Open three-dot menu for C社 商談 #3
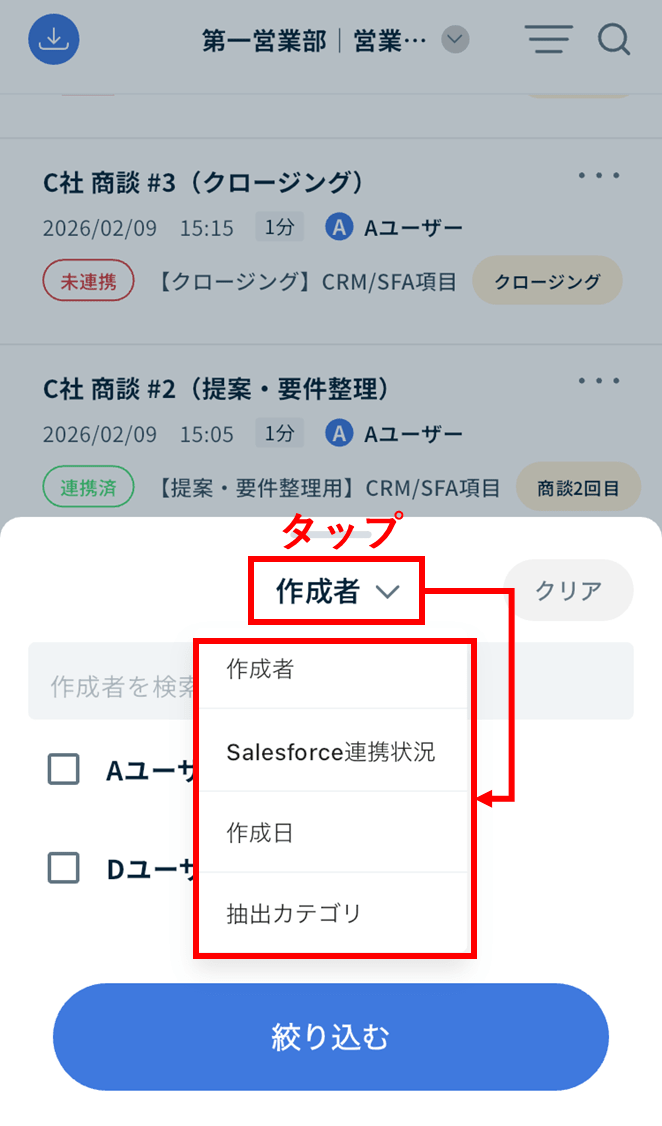662x1126 pixels. (599, 176)
